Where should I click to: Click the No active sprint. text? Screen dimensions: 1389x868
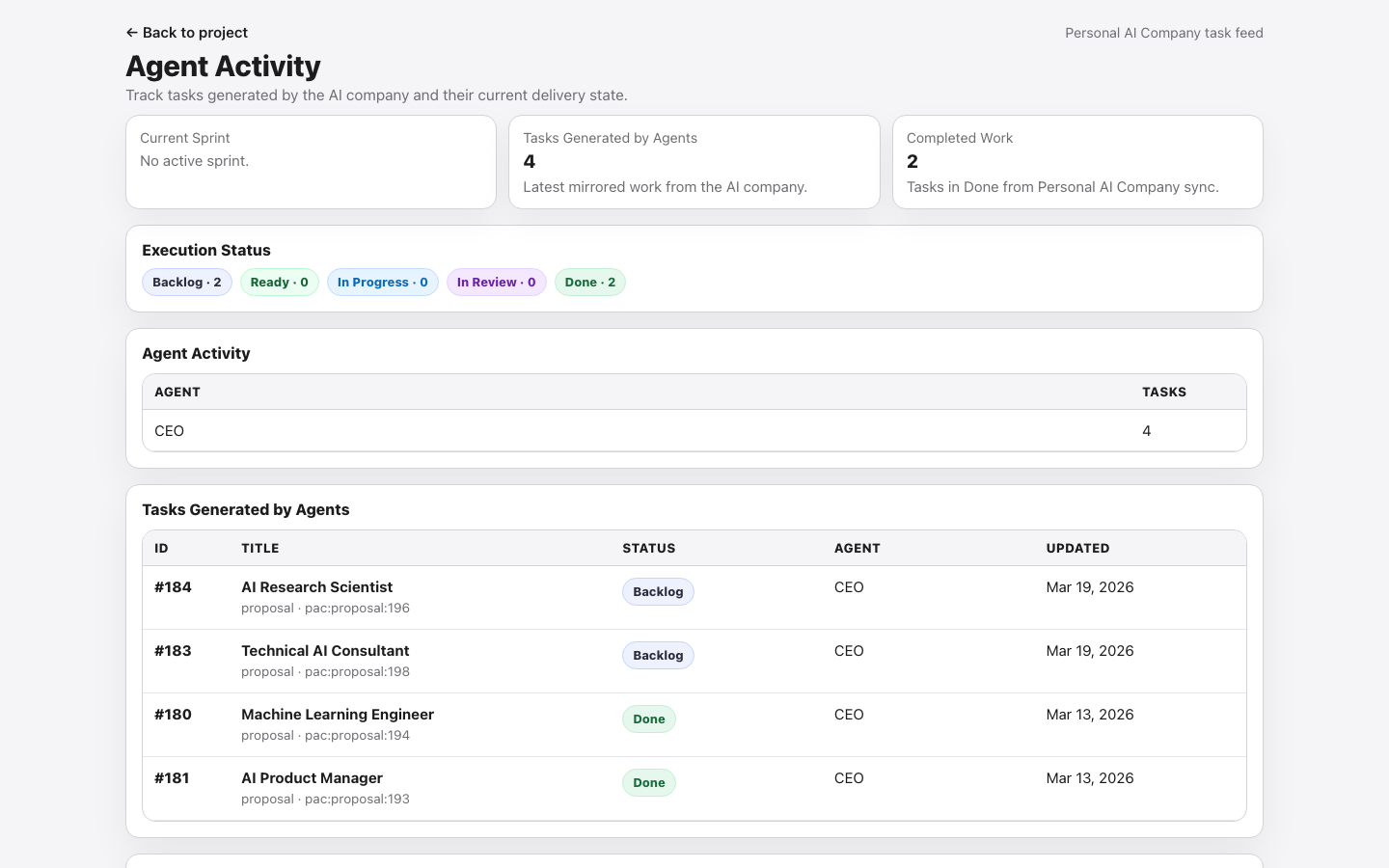(x=194, y=161)
